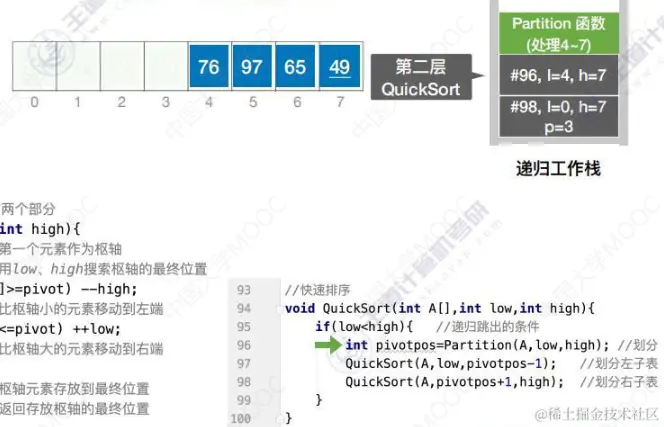The image size is (664, 427).
Task: Click line number 96 in the gutter
Action: [244, 345]
